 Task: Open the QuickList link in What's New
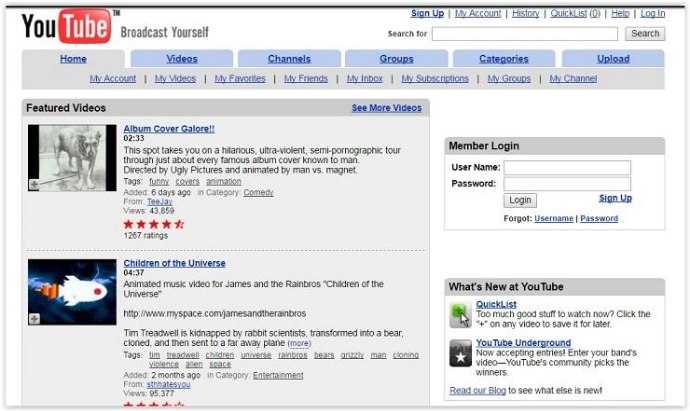point(496,304)
